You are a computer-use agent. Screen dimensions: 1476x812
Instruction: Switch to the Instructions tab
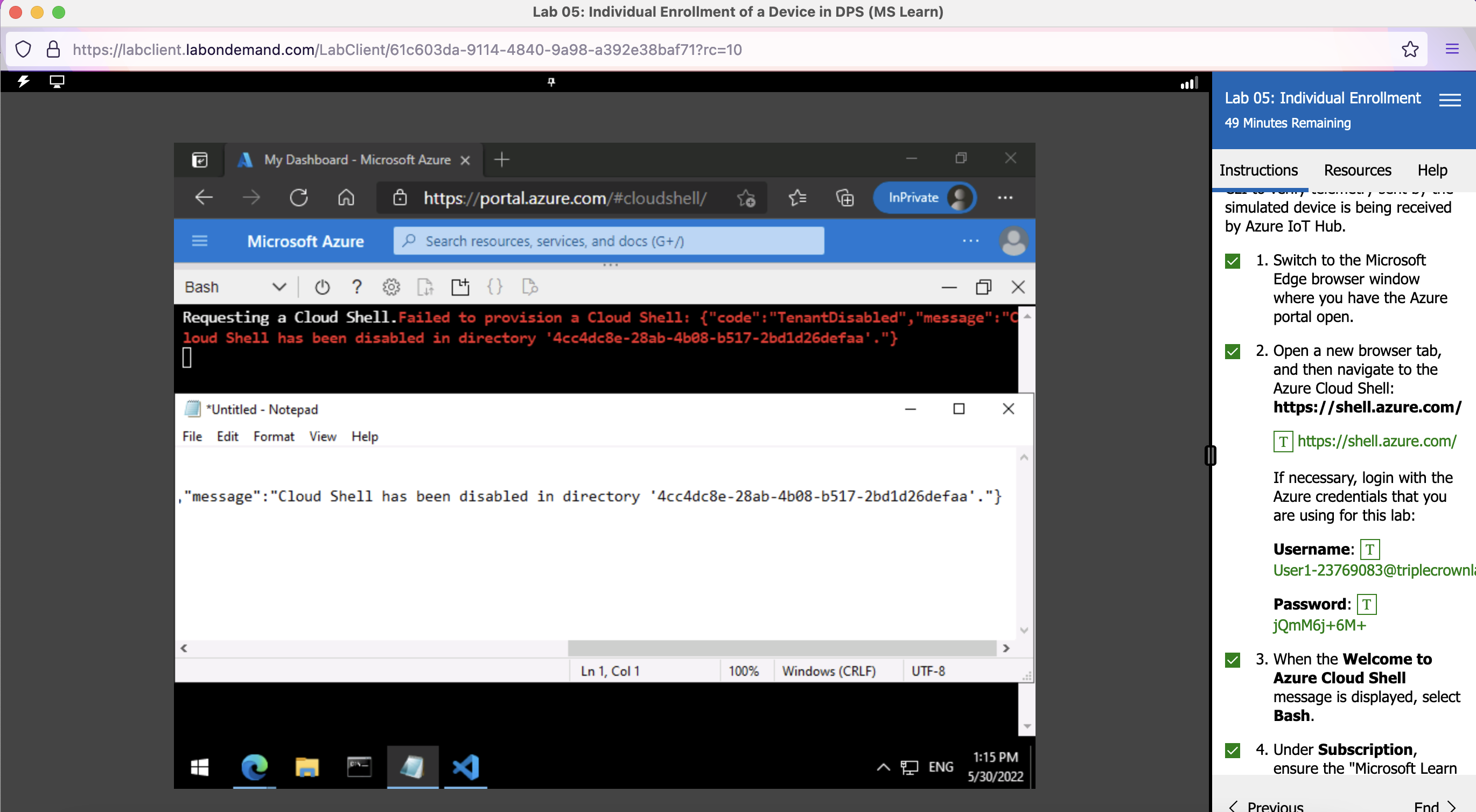tap(1258, 170)
